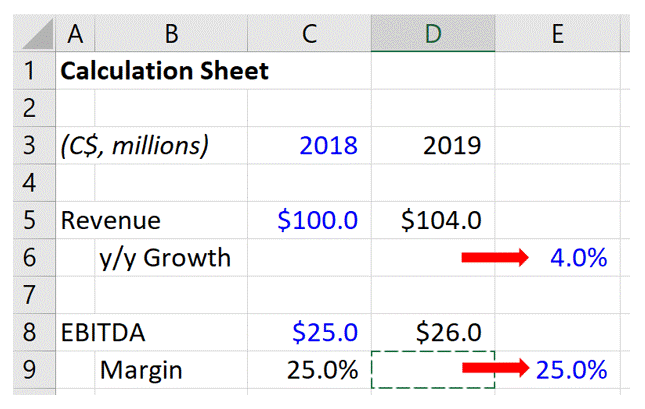
Task: Click column E header
Action: pos(556,34)
